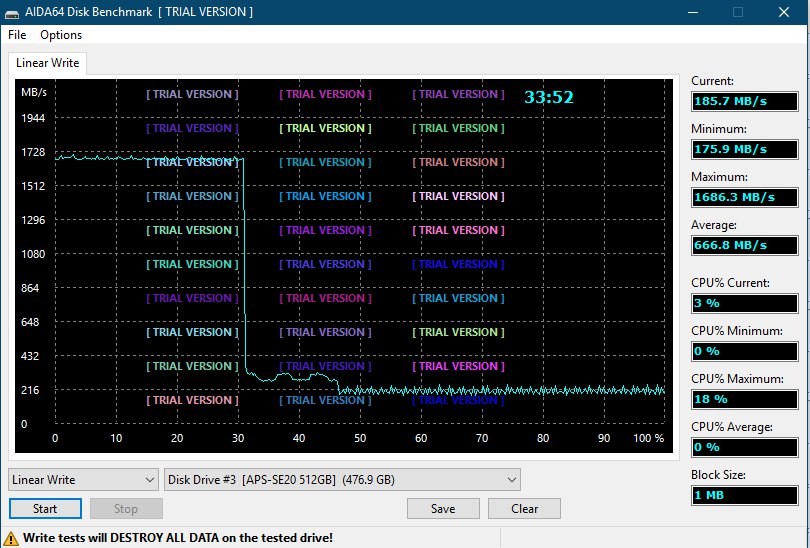Click the Average speed value 666.8 MB/s
Viewport: 810px width, 548px height.
[744, 245]
